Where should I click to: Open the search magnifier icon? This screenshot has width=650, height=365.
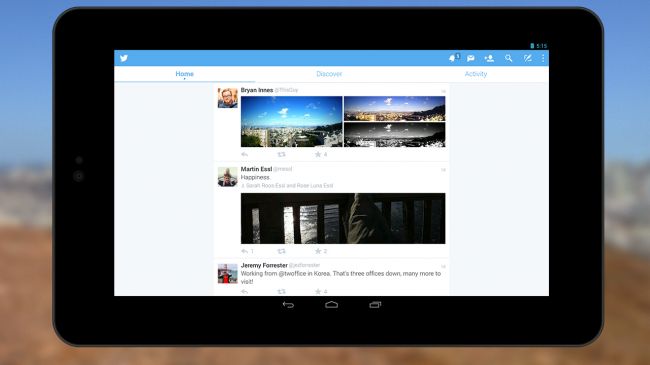tap(509, 58)
